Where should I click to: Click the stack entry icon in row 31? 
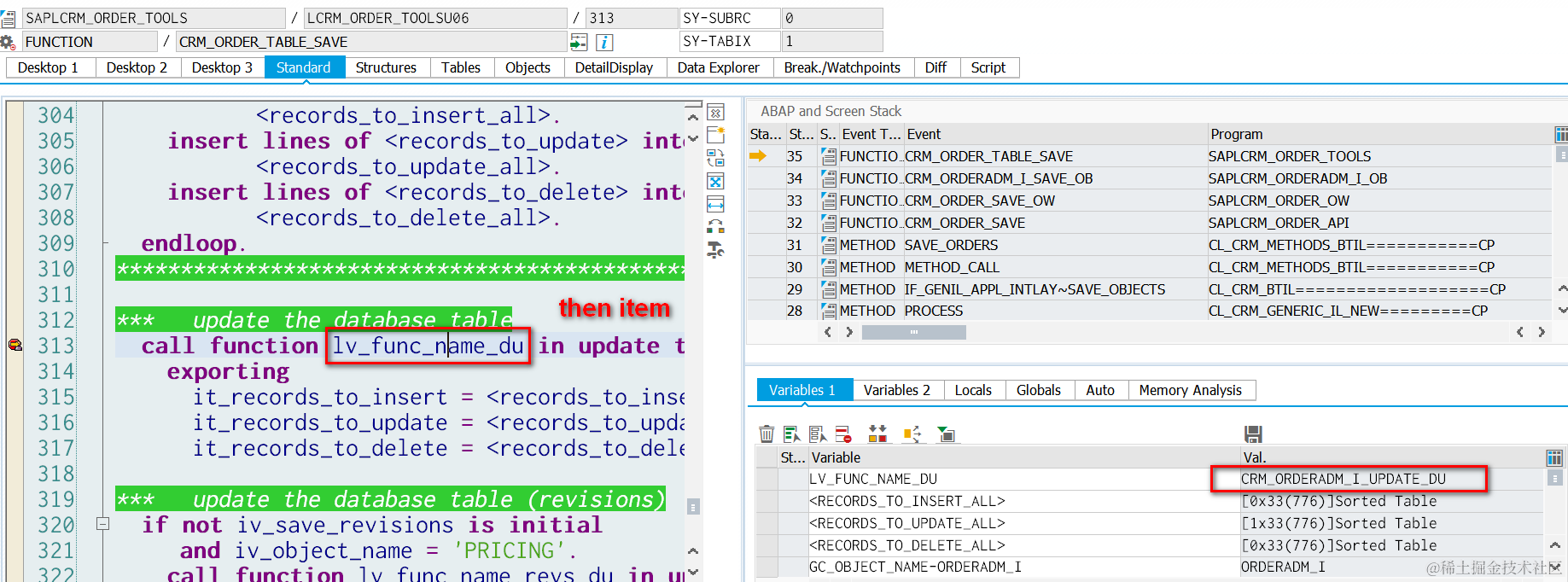click(828, 245)
